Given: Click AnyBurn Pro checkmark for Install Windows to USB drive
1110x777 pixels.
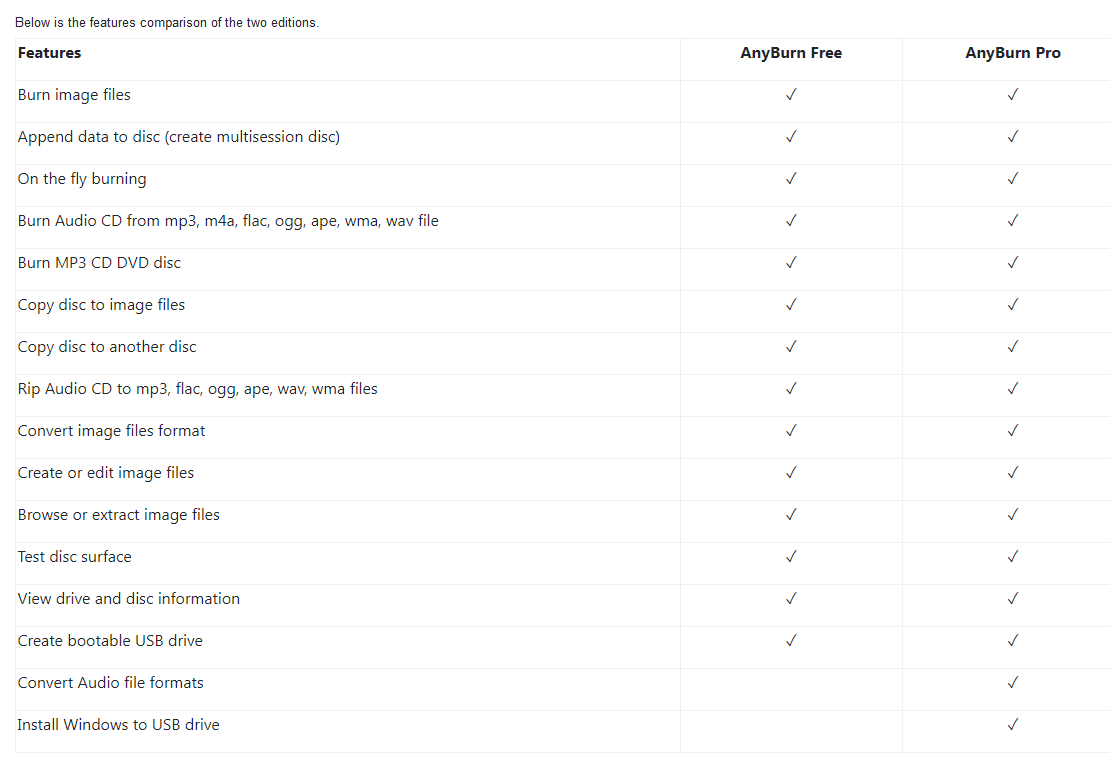Looking at the screenshot, I should (x=1013, y=725).
